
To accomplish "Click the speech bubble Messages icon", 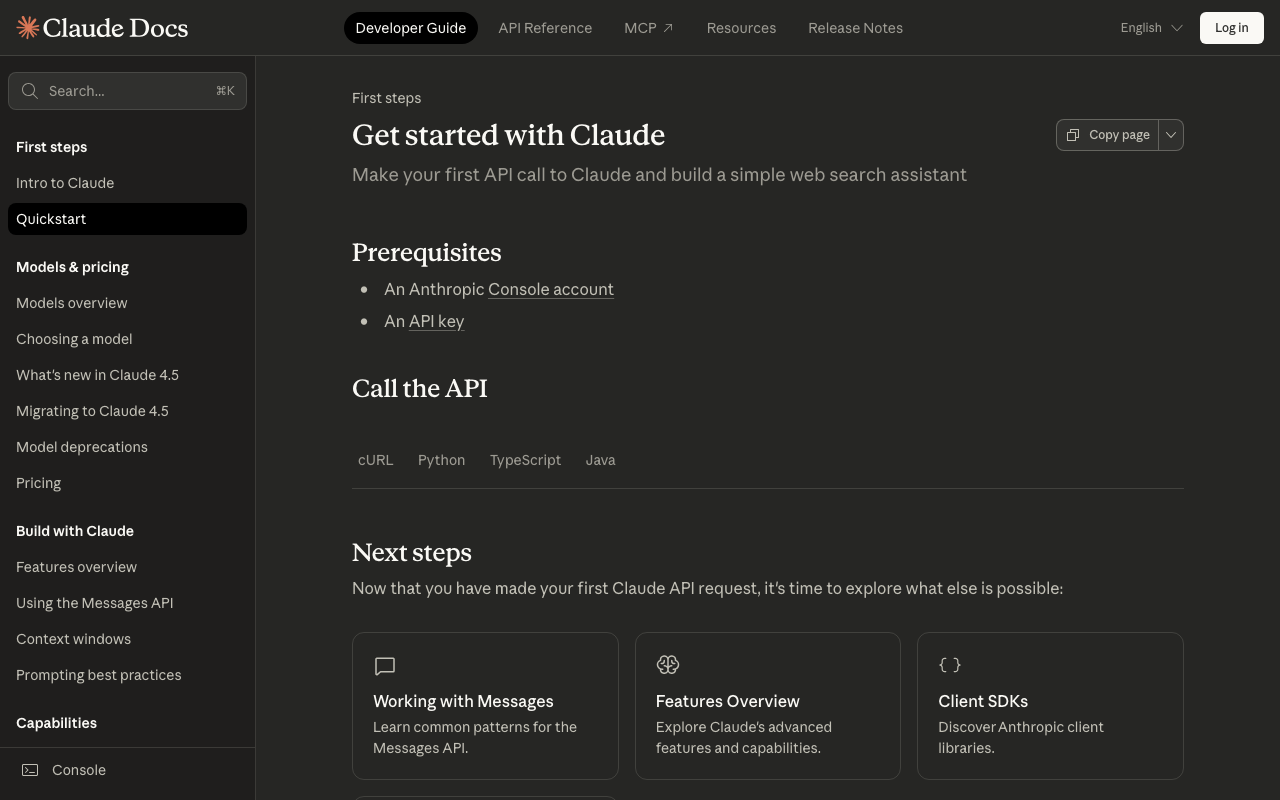I will point(385,666).
